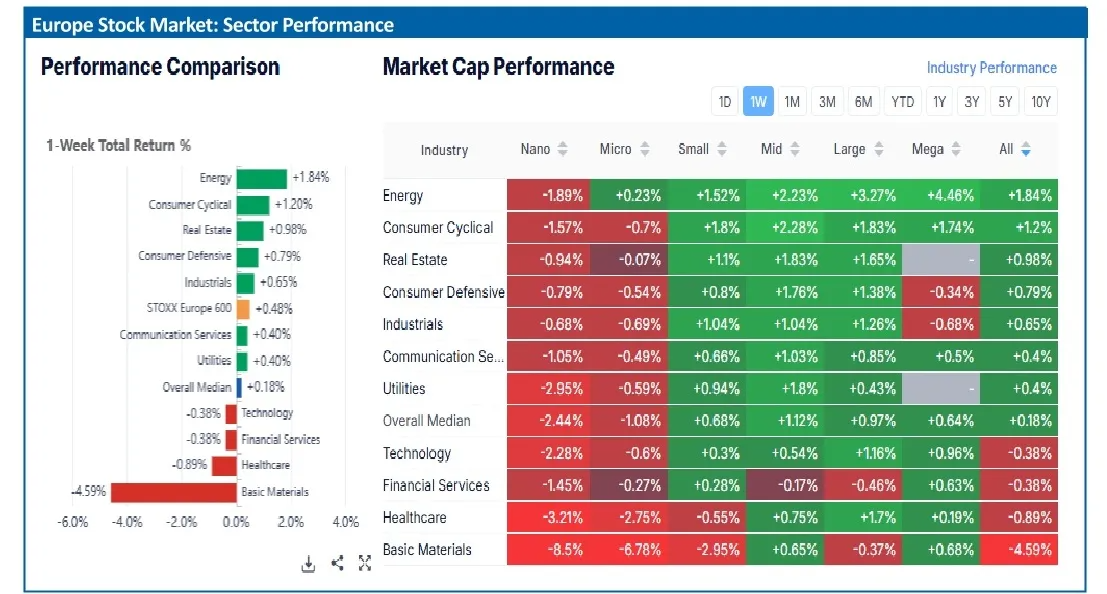Image resolution: width=1107 pixels, height=594 pixels.
Task: Download the 1-Week Total Return chart
Action: [308, 564]
